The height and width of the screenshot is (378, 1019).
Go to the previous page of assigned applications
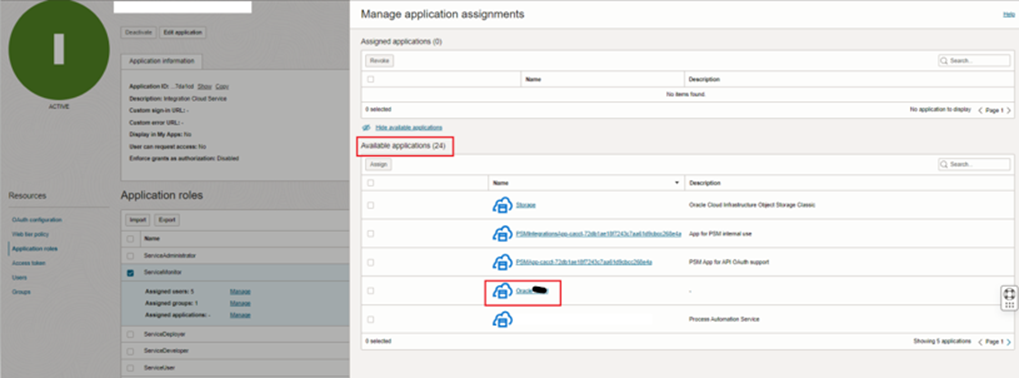point(981,110)
